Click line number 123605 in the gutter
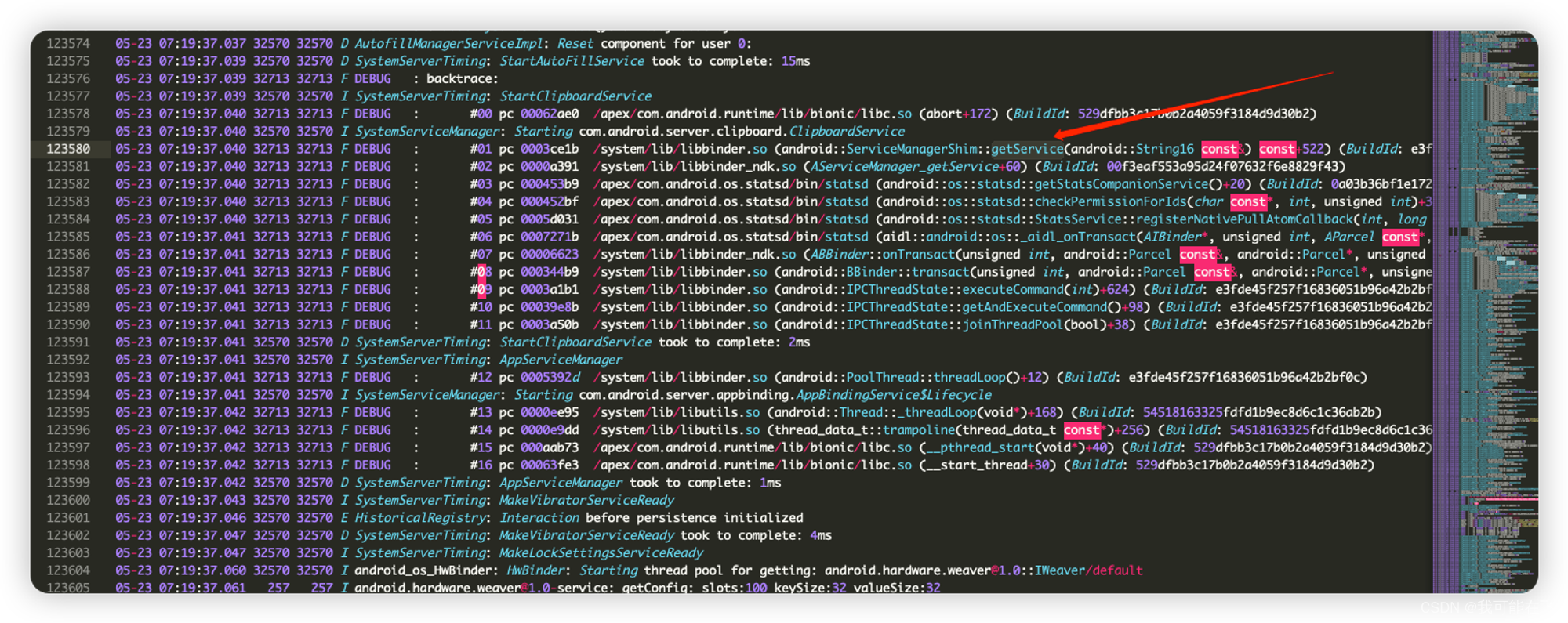The image size is (1568, 623). tap(68, 588)
